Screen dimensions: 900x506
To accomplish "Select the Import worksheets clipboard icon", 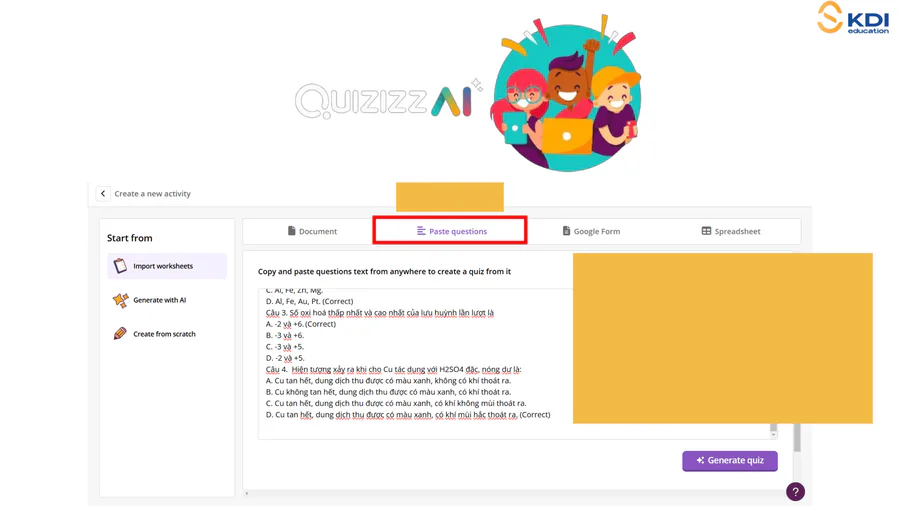I will pos(120,266).
